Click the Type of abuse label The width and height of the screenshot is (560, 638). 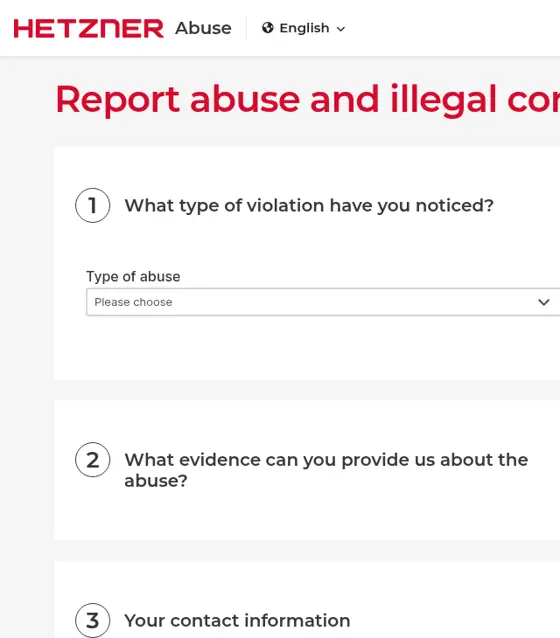pyautogui.click(x=133, y=276)
